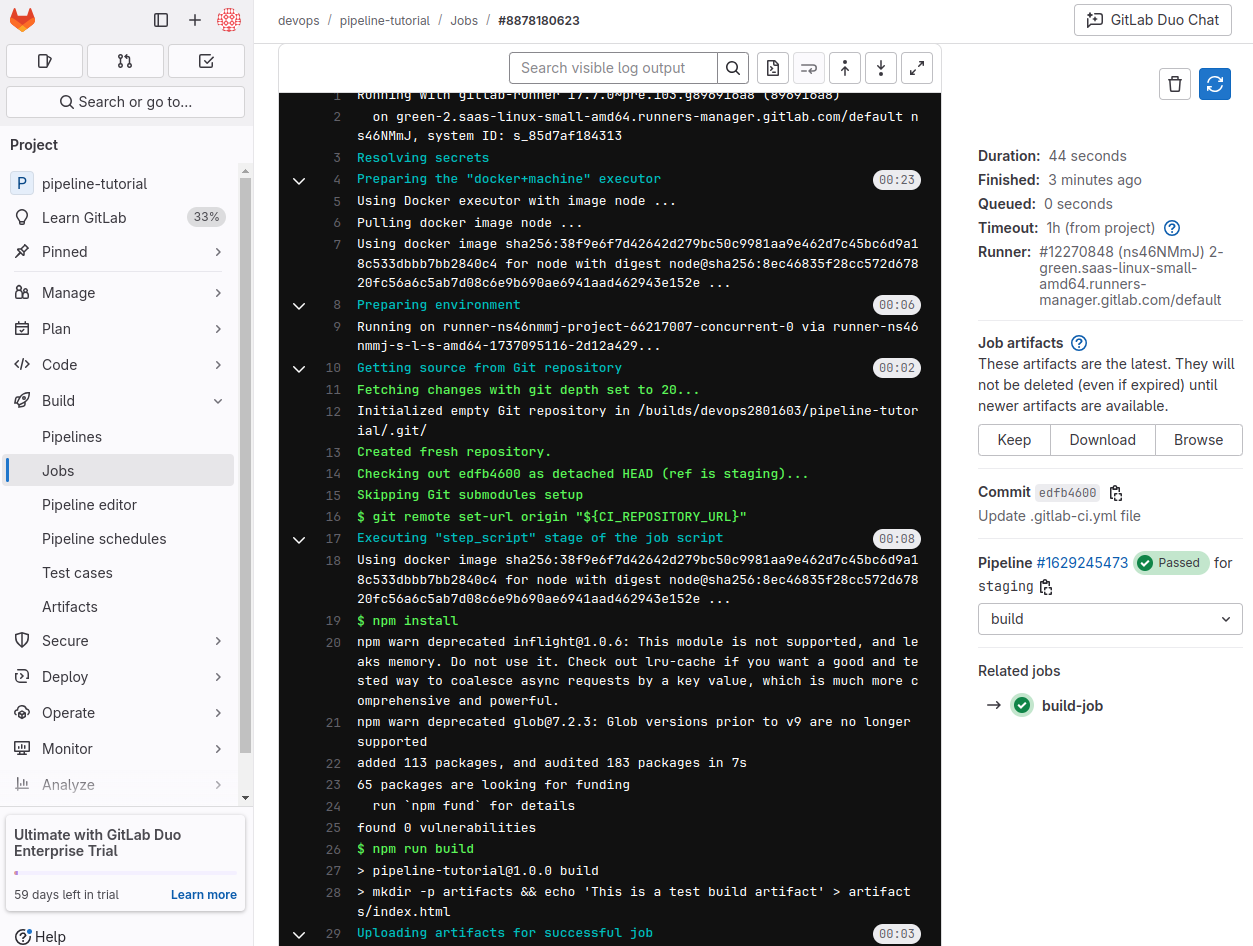Click the Passed pipeline status badge
Screen dimensions: 1253x946
(x=1172, y=563)
